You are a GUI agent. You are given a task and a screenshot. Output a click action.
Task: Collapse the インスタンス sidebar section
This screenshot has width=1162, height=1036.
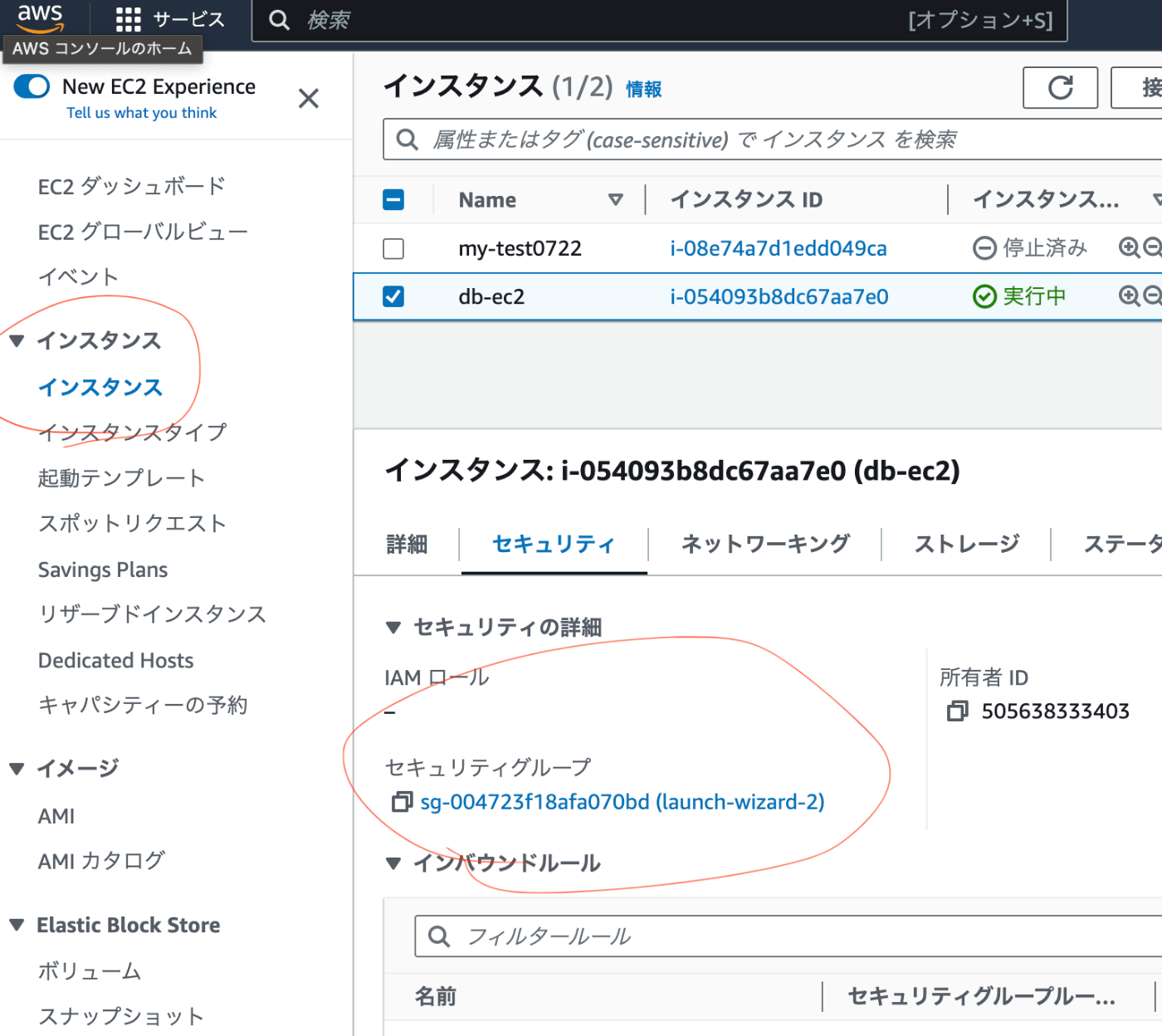coord(17,340)
